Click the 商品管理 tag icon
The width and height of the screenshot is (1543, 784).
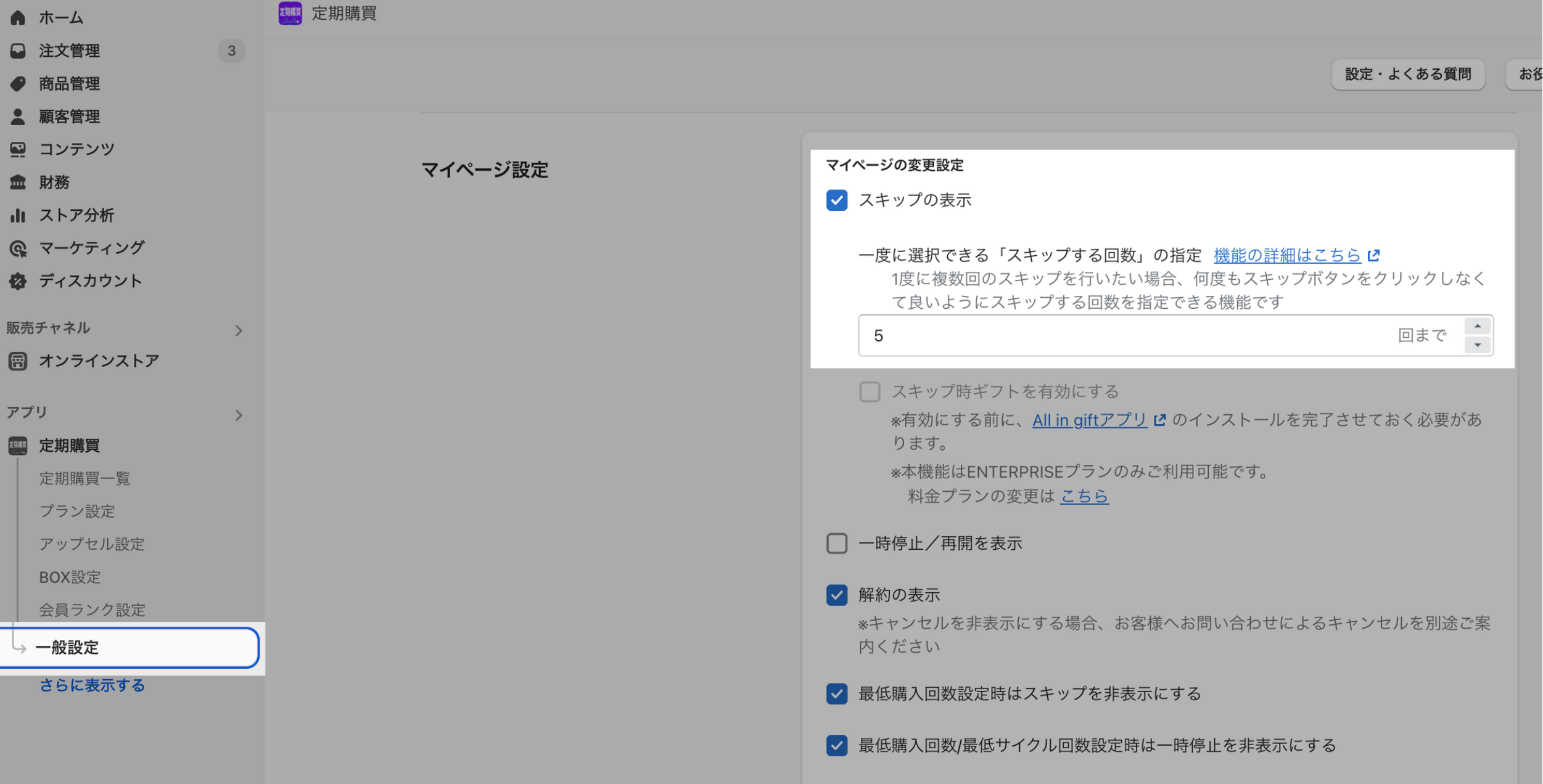(x=18, y=83)
